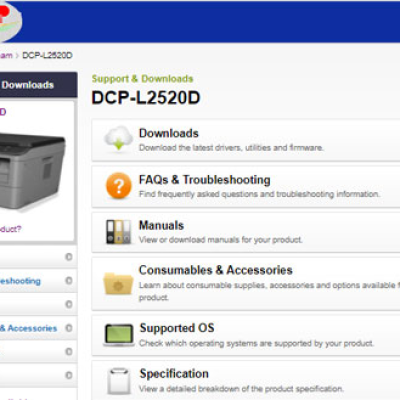Click the Downloads cloud icon
The width and height of the screenshot is (400, 400).
tap(118, 138)
